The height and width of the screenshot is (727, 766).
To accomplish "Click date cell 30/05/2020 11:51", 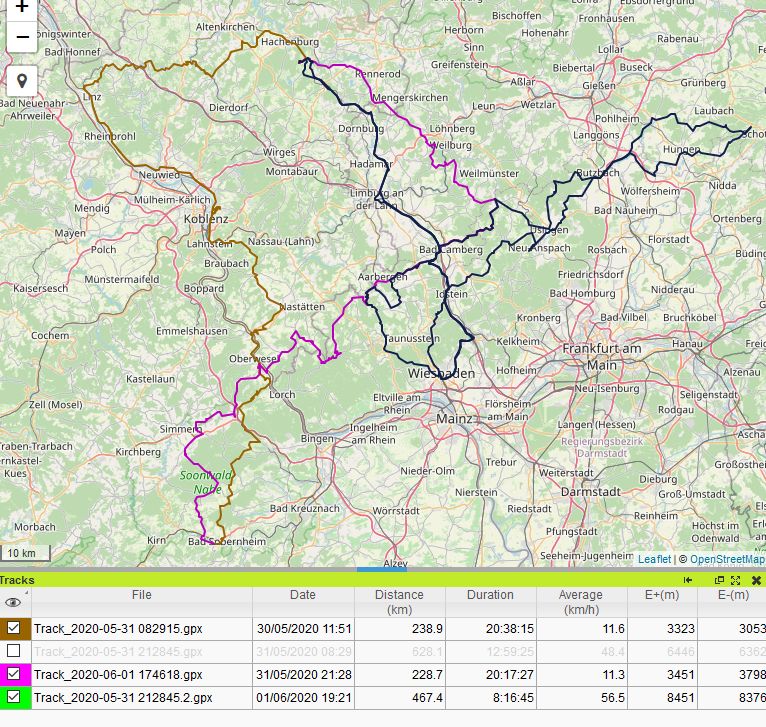I will (304, 628).
